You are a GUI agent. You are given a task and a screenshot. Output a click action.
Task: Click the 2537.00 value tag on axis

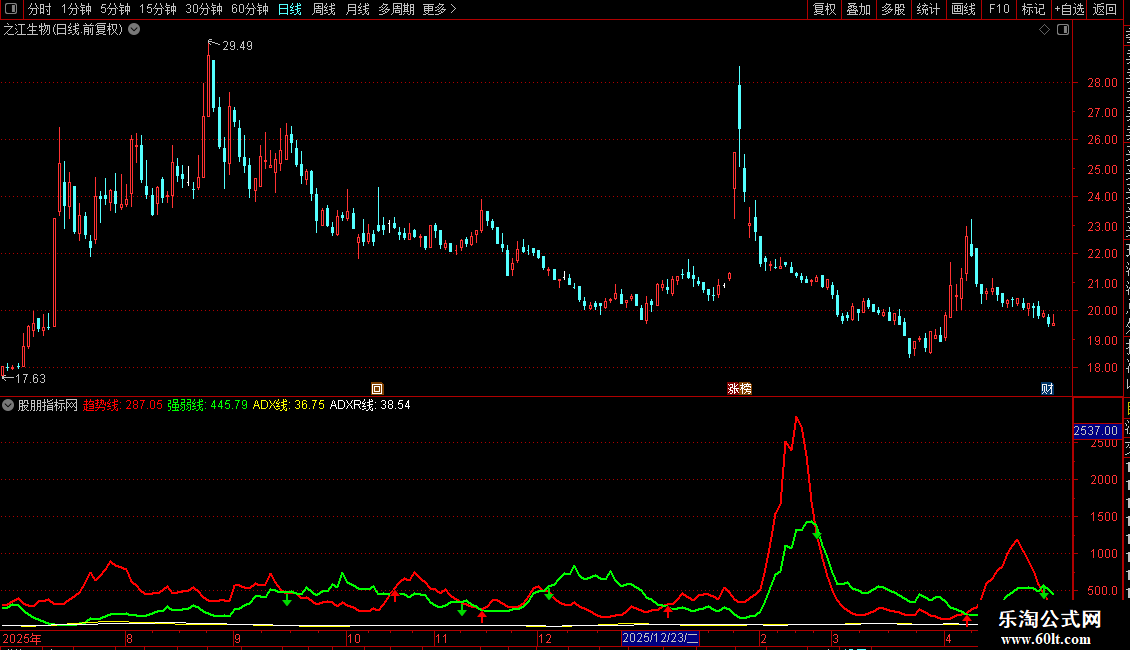pos(1095,431)
